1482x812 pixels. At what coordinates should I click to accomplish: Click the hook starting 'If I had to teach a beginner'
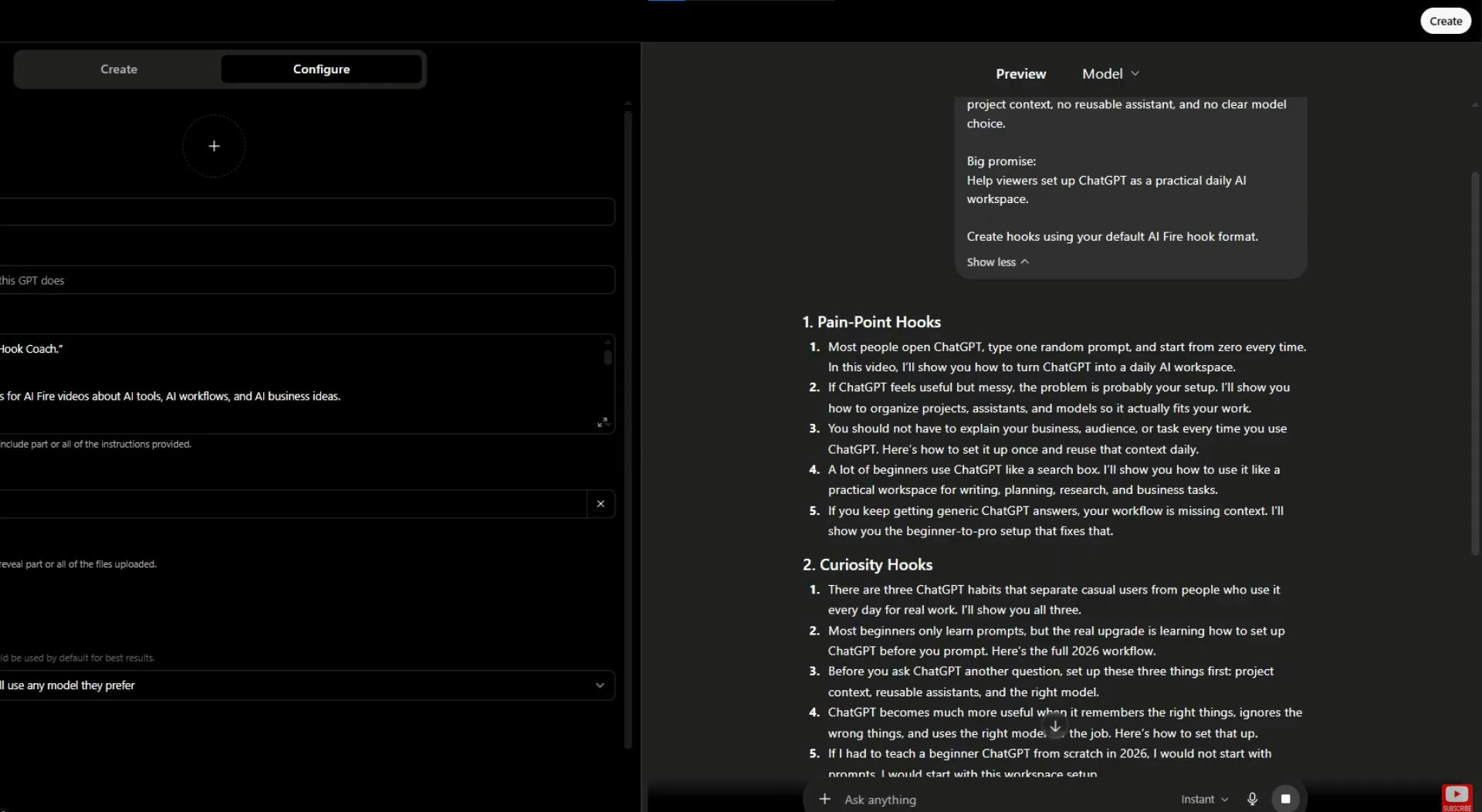(1050, 763)
